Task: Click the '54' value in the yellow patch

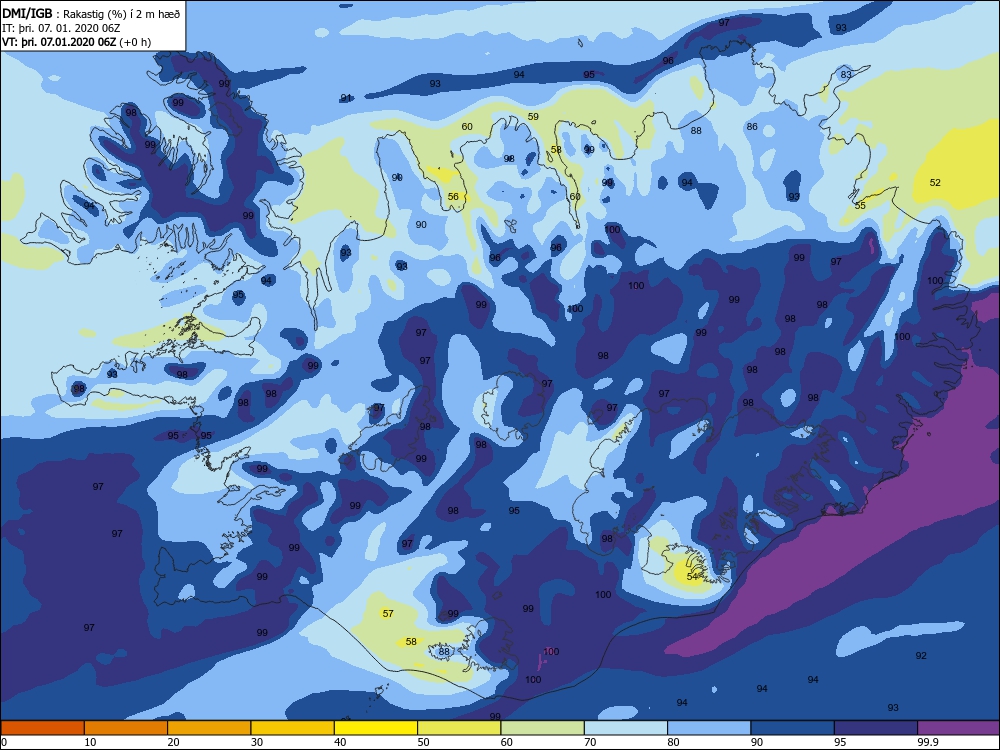Action: (693, 577)
